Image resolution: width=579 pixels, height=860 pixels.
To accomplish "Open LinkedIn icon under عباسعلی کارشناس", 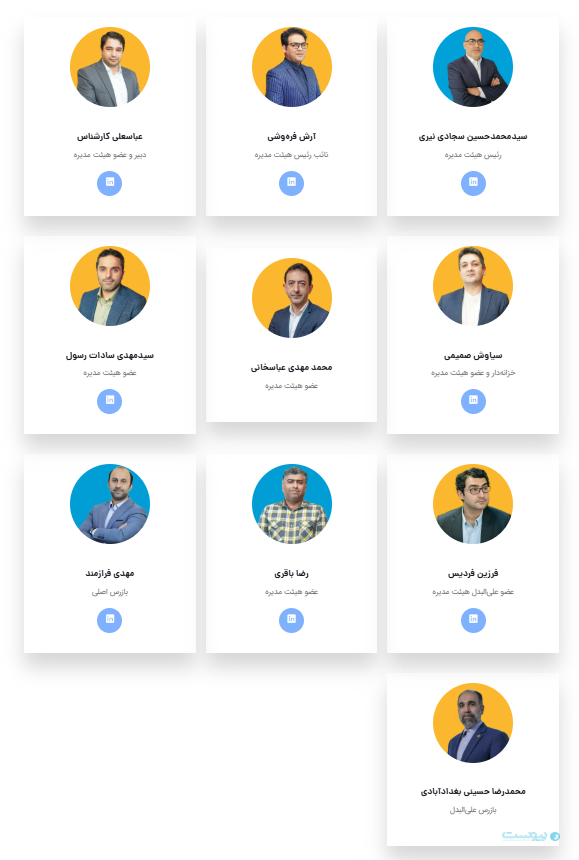I will (110, 183).
